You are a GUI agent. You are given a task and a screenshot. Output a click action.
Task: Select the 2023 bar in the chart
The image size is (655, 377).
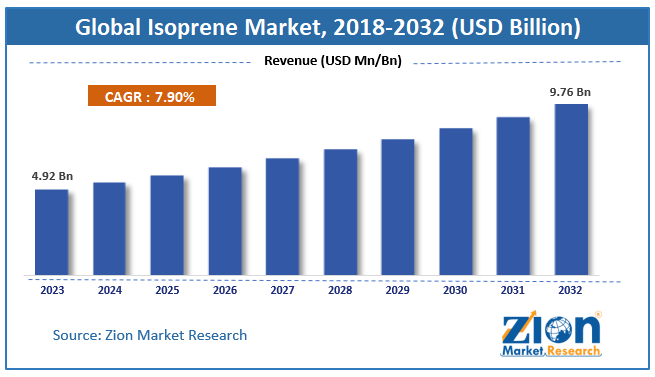pos(51,232)
